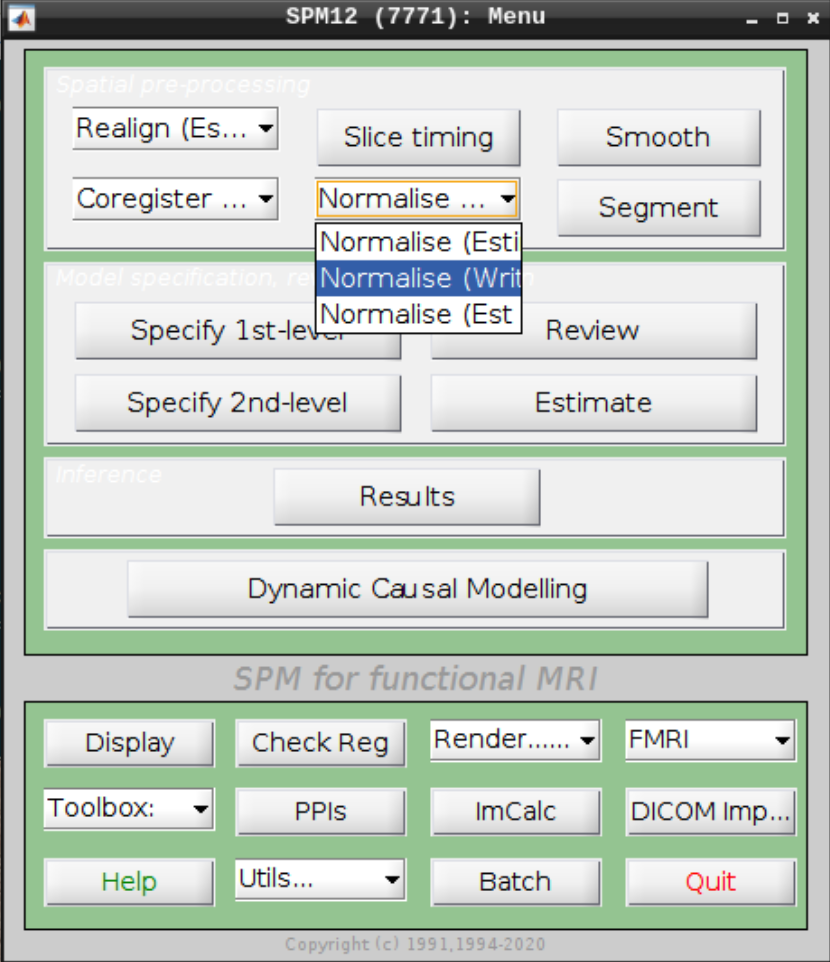Choose the highlighted Normalise (Writ option
This screenshot has height=962, width=830.
418,278
